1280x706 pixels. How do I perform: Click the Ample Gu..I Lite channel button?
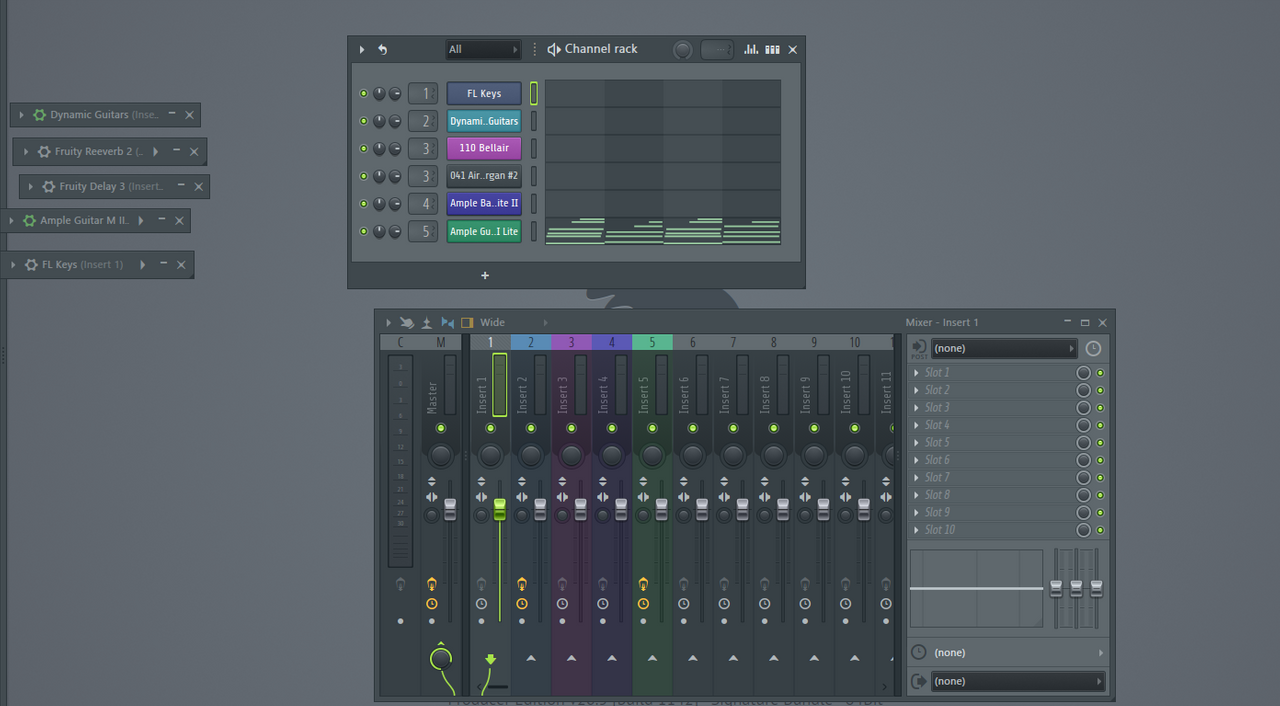coord(484,231)
